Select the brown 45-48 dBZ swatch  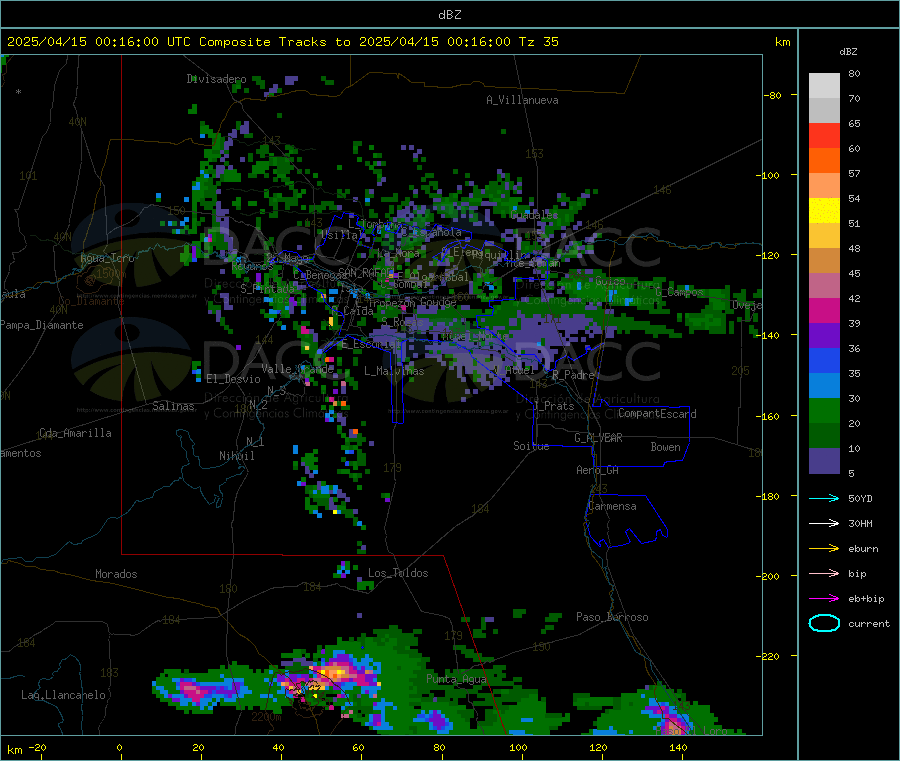click(824, 261)
